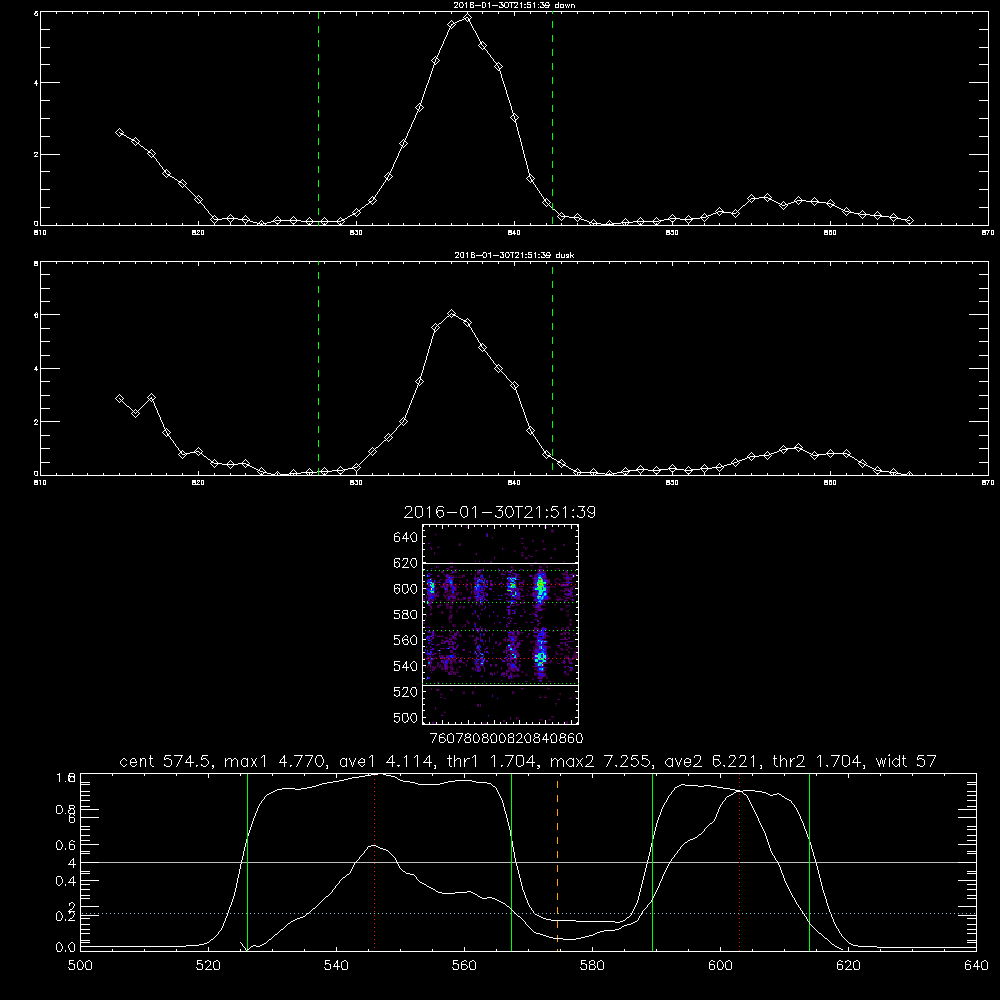Viewport: 1000px width, 1000px height.
Task: Select the peak diamond marker in the dusk plot
Action: (452, 313)
